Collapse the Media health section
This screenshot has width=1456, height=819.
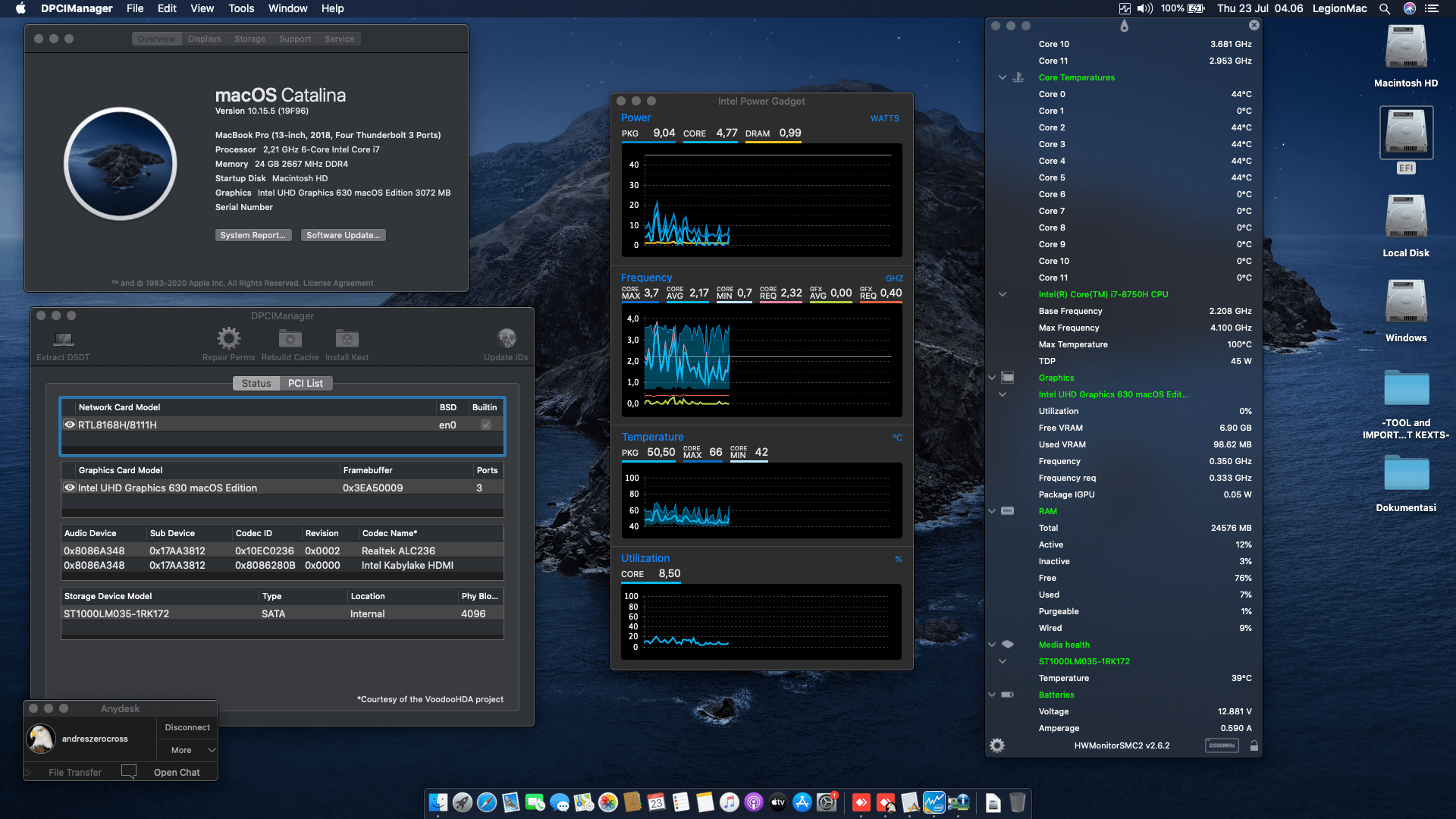992,645
